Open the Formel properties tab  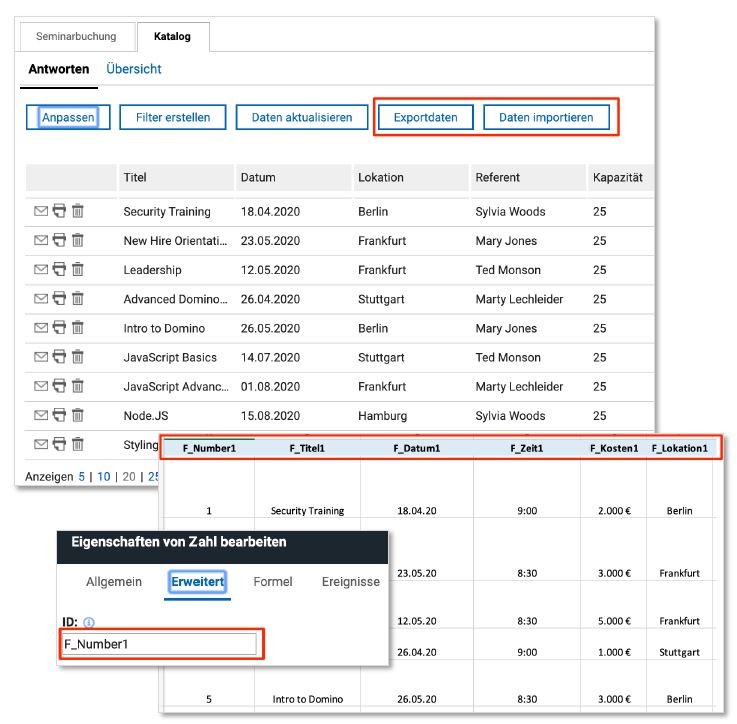[x=273, y=582]
